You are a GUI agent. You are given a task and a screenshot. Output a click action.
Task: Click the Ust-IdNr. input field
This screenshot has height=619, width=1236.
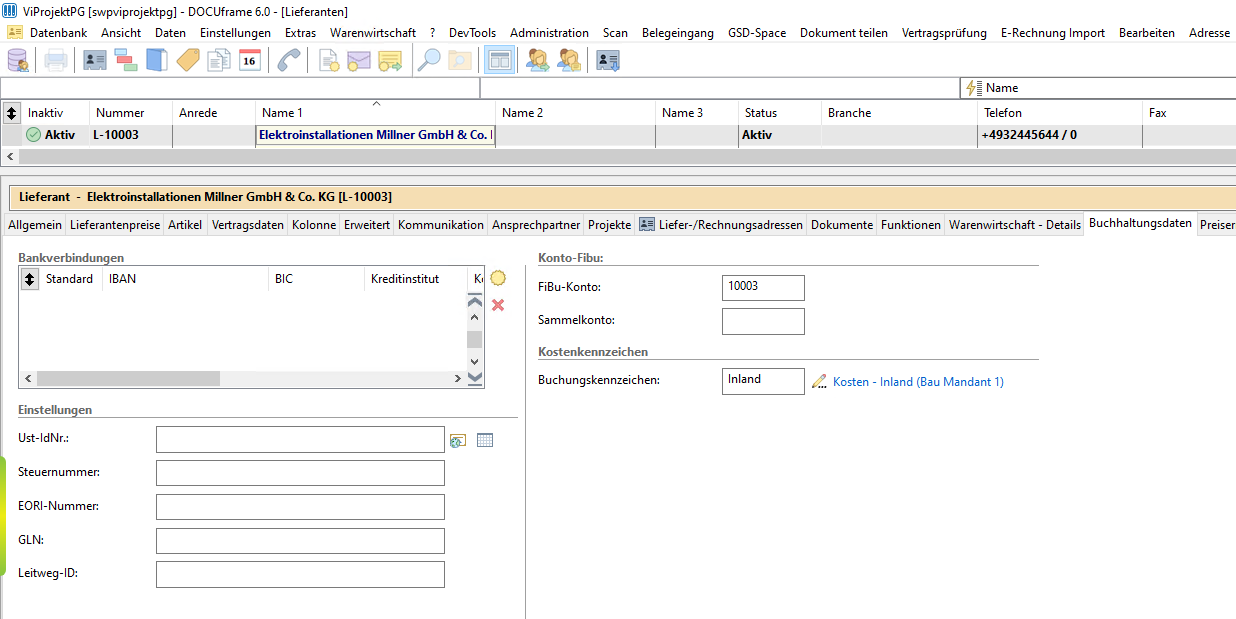pyautogui.click(x=300, y=440)
